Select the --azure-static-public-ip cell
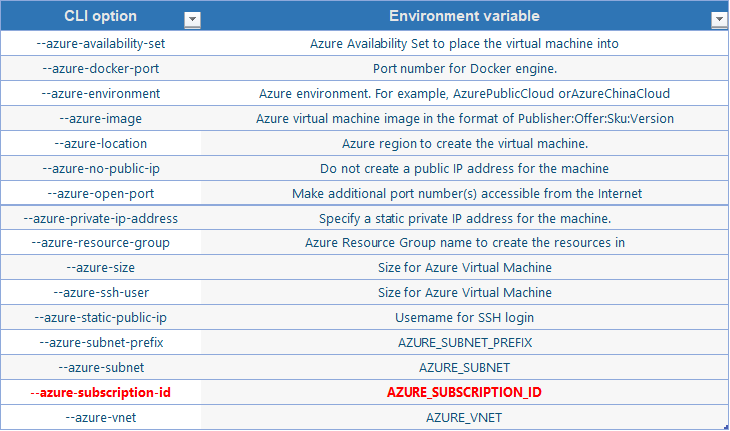730x431 pixels. [x=101, y=317]
